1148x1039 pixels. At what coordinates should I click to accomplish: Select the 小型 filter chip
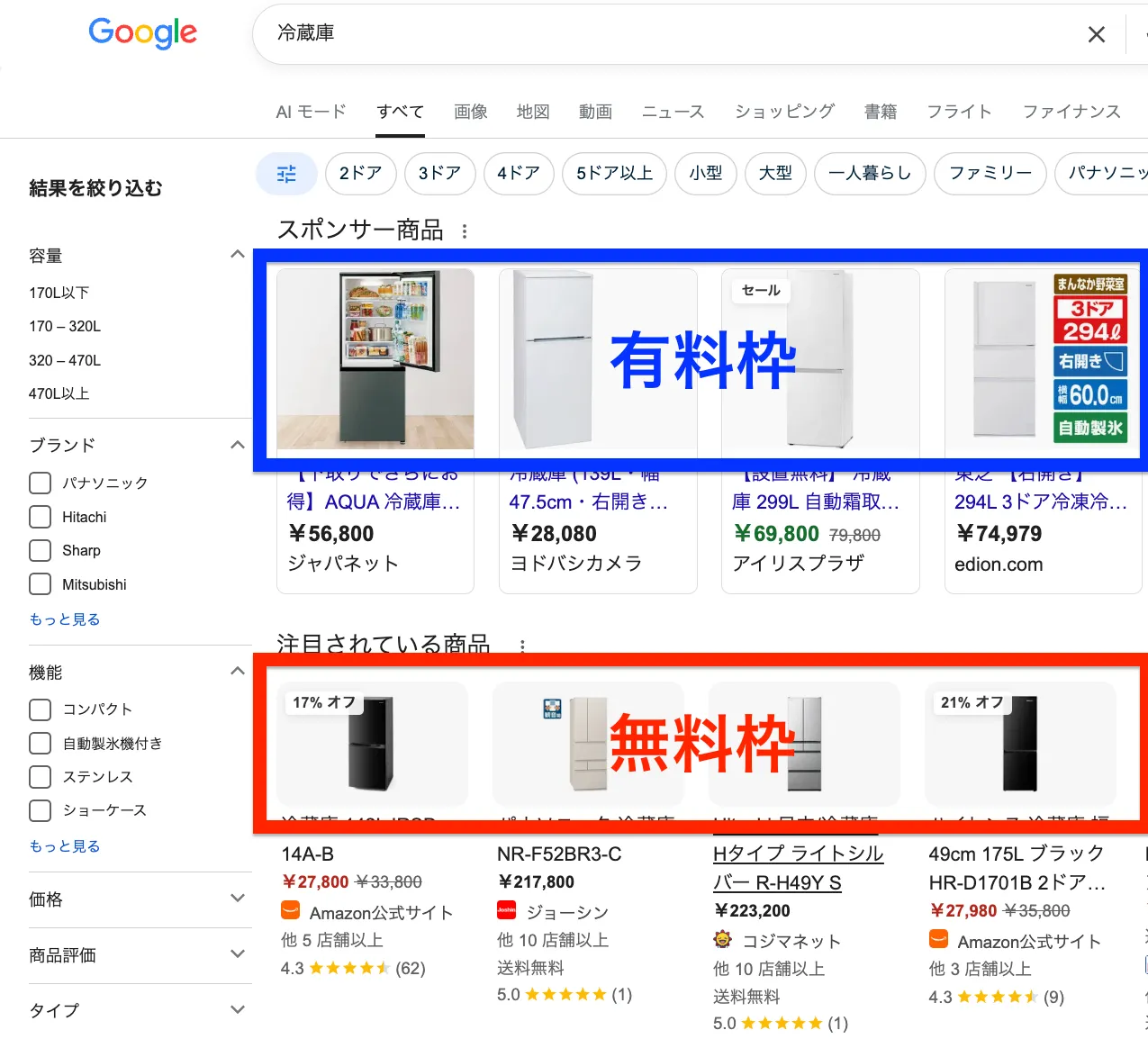click(x=706, y=173)
